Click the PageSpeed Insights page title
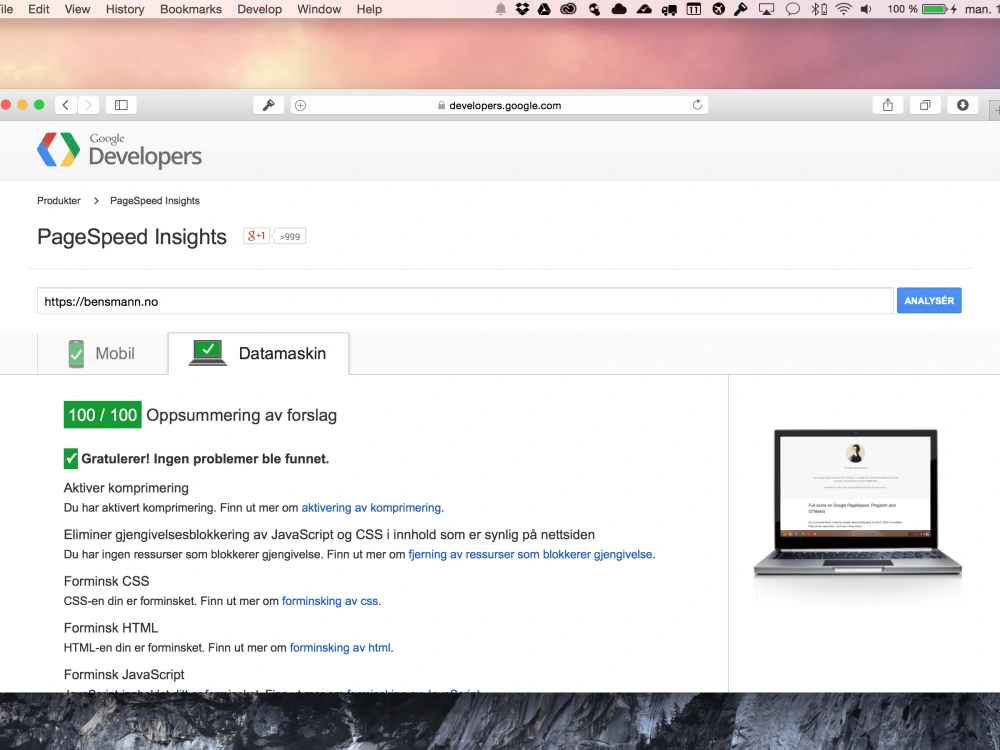This screenshot has width=1000, height=750. point(132,237)
